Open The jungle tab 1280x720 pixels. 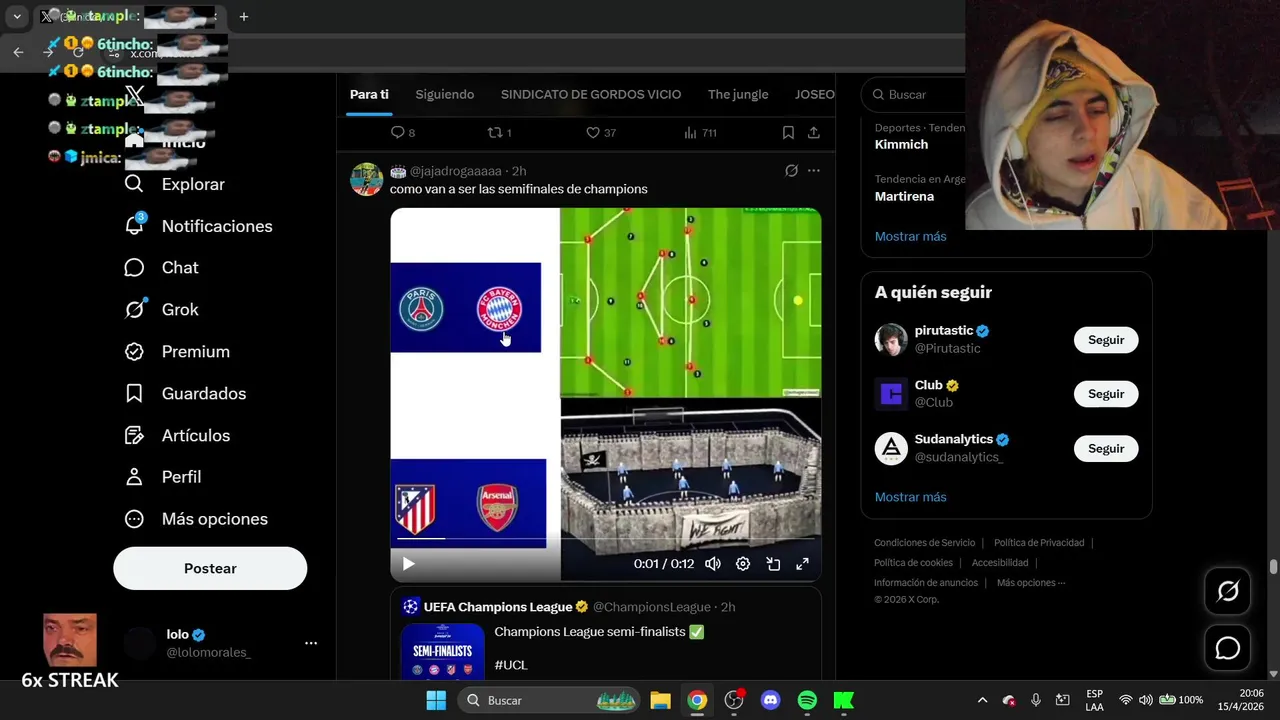pos(738,94)
